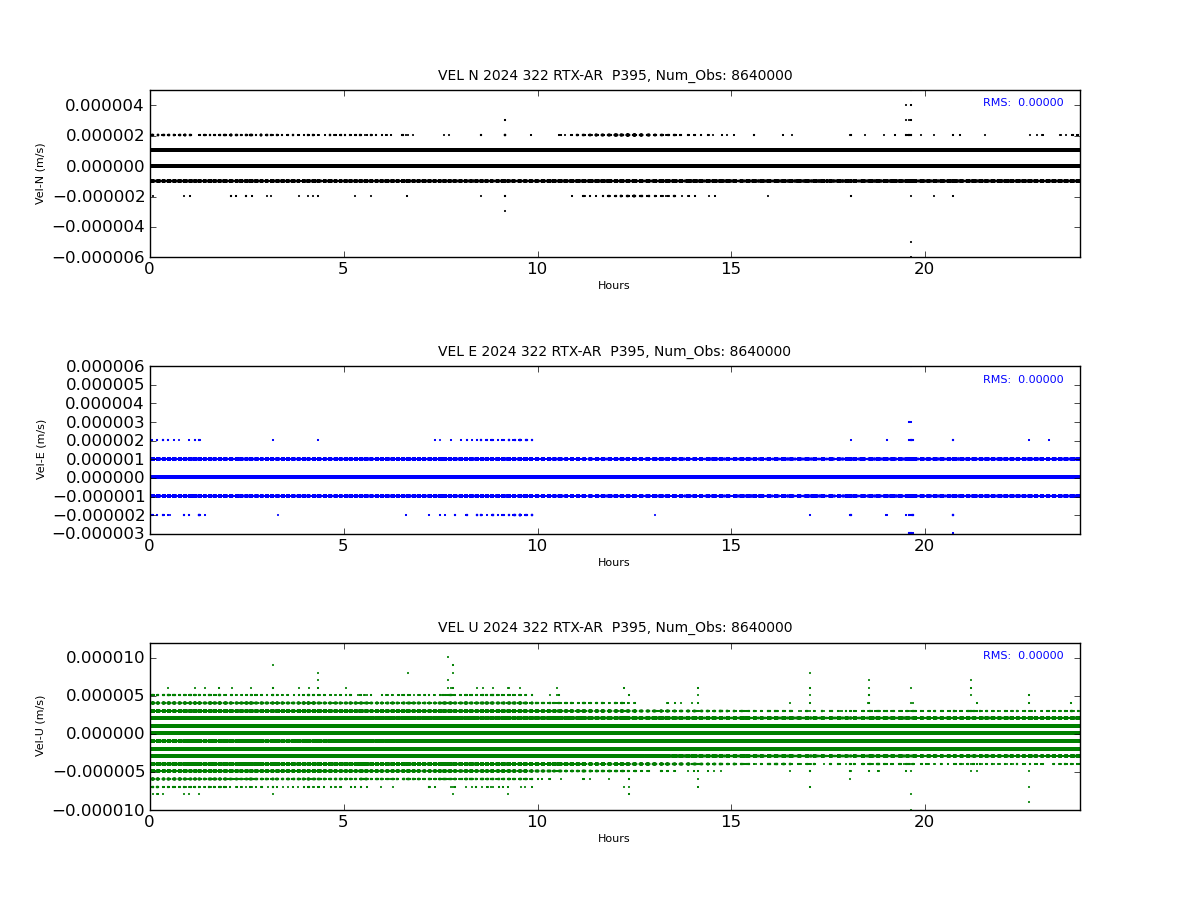Viewport: 1200px width, 900px height.
Task: Select the RMS value in the Vel-U plot
Action: (x=1023, y=656)
